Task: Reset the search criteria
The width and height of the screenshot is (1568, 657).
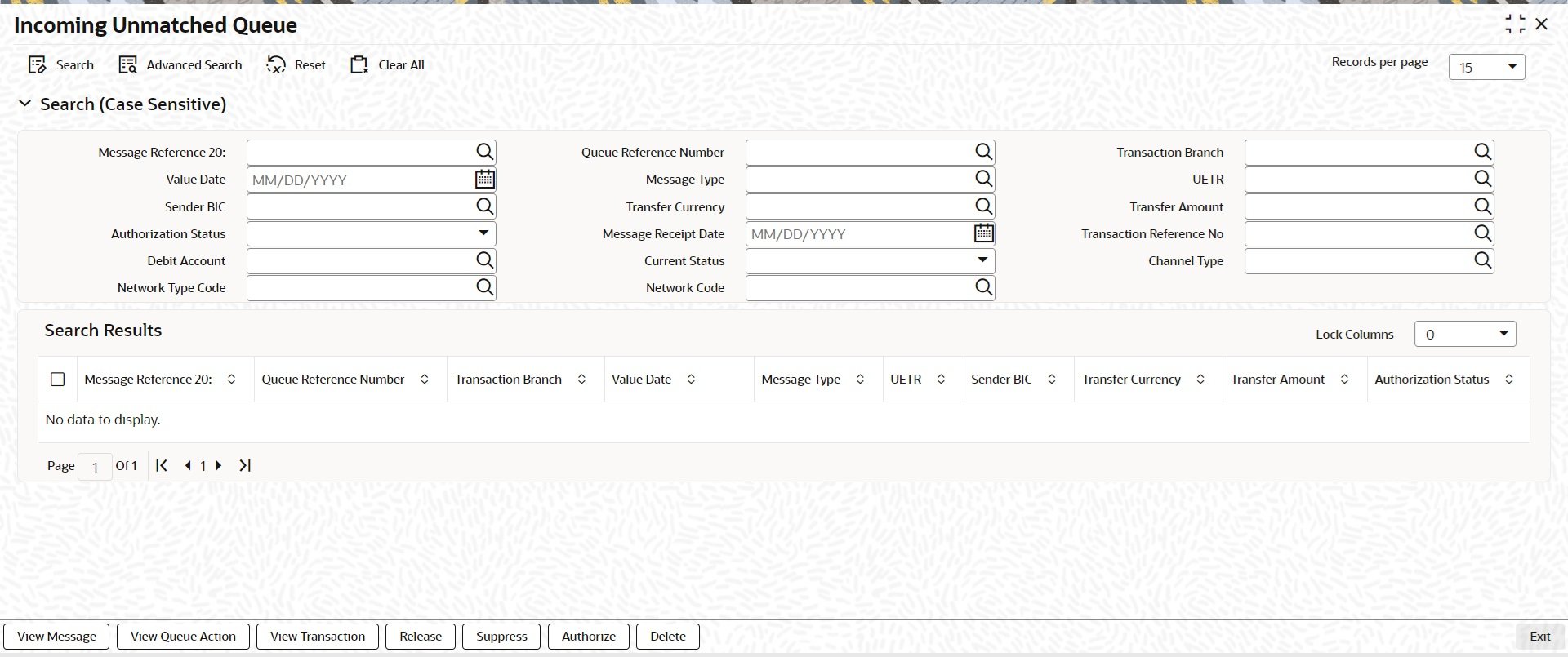Action: pos(296,65)
